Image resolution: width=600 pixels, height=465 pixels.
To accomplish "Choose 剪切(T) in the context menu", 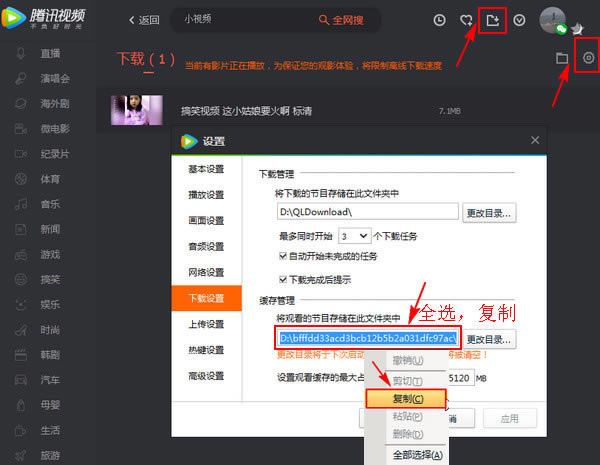I will coord(407,381).
